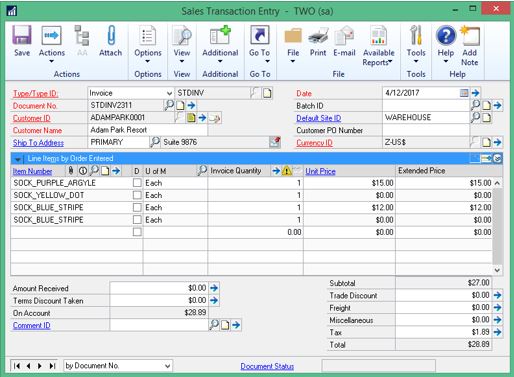Toggle D checkbox for the $12.00 SOCK_BLUE_STRIPE row
514x377 pixels.
(x=137, y=207)
